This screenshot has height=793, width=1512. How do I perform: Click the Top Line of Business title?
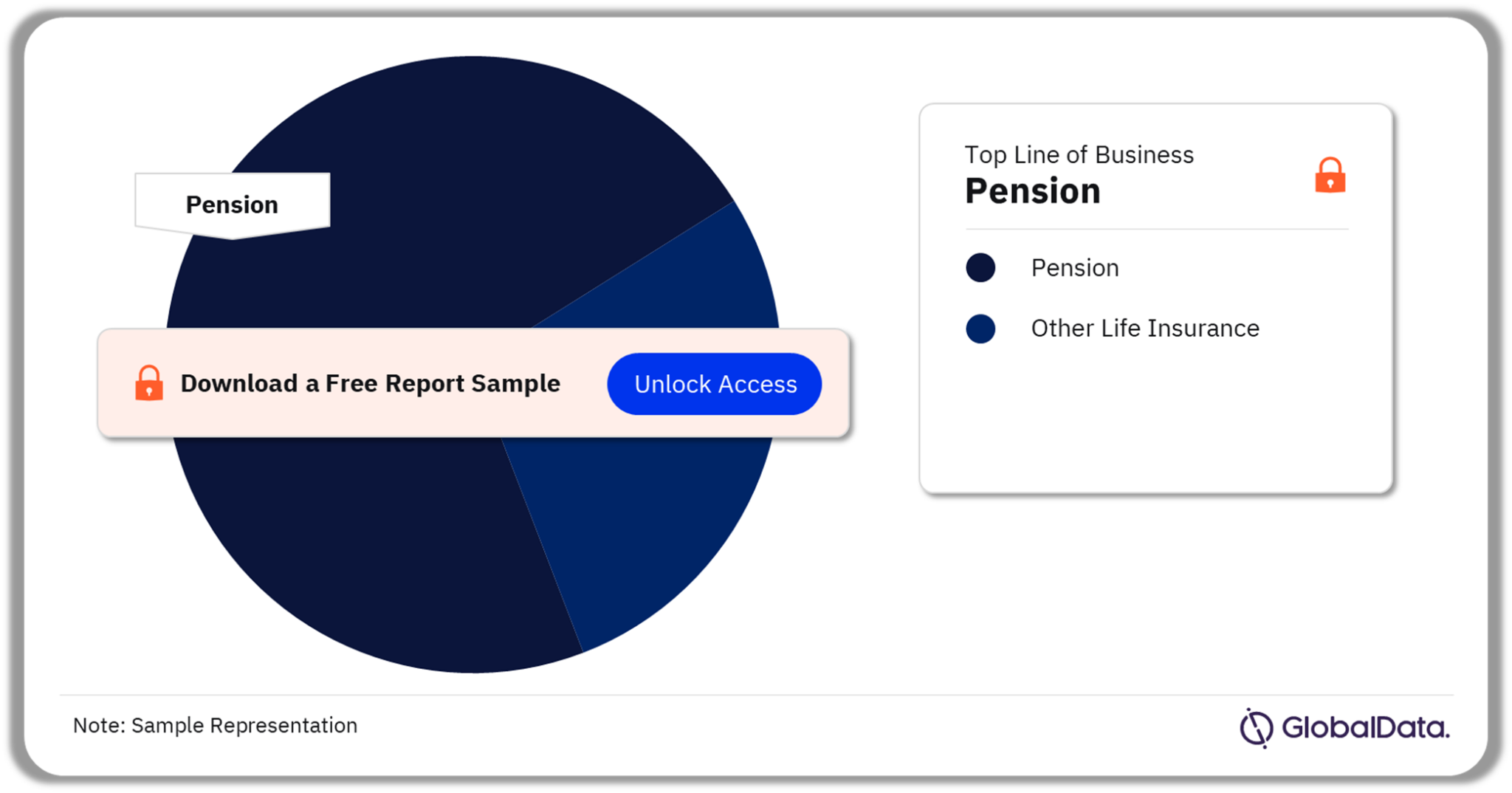[1079, 155]
